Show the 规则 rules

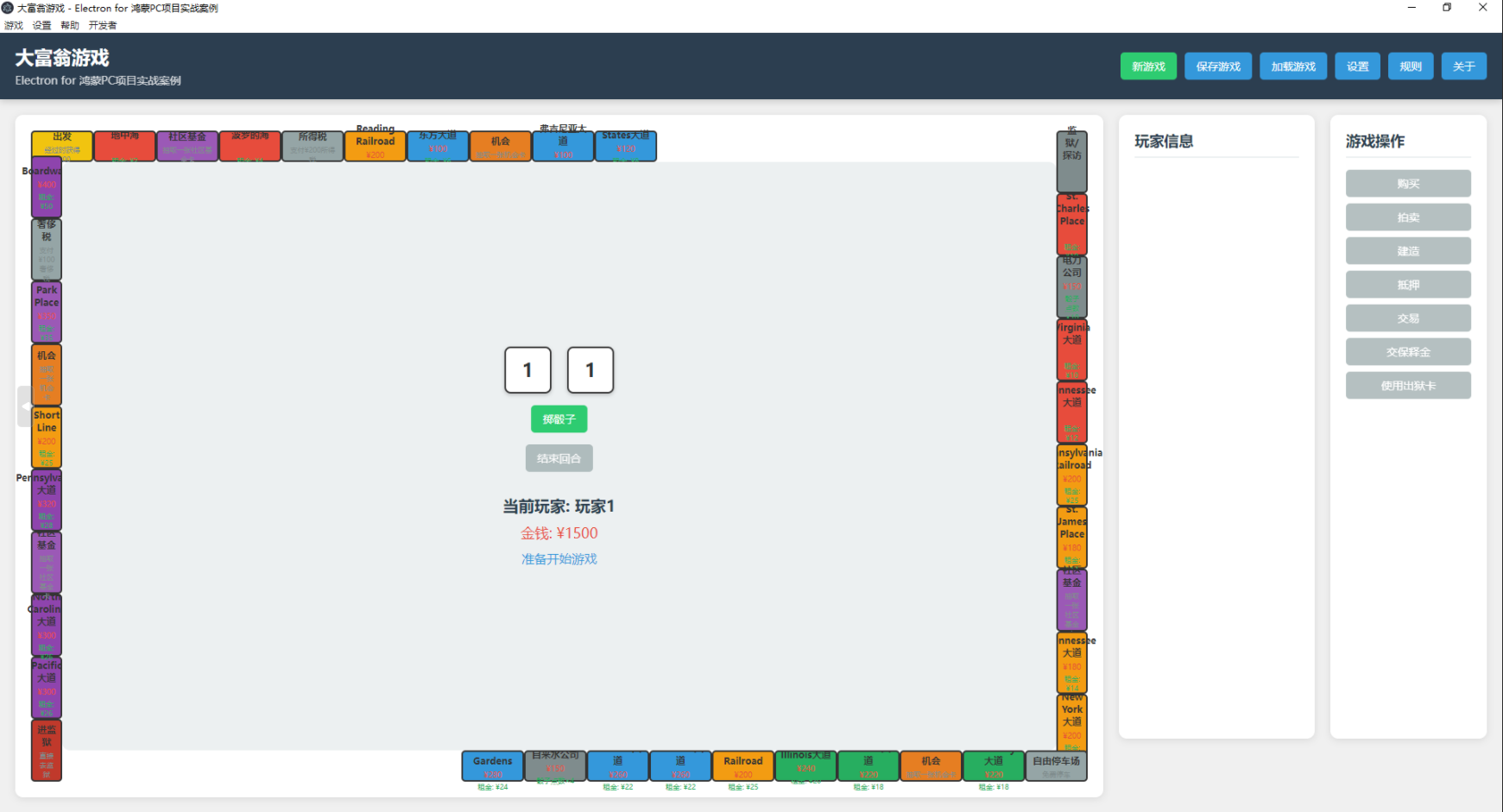click(1411, 66)
